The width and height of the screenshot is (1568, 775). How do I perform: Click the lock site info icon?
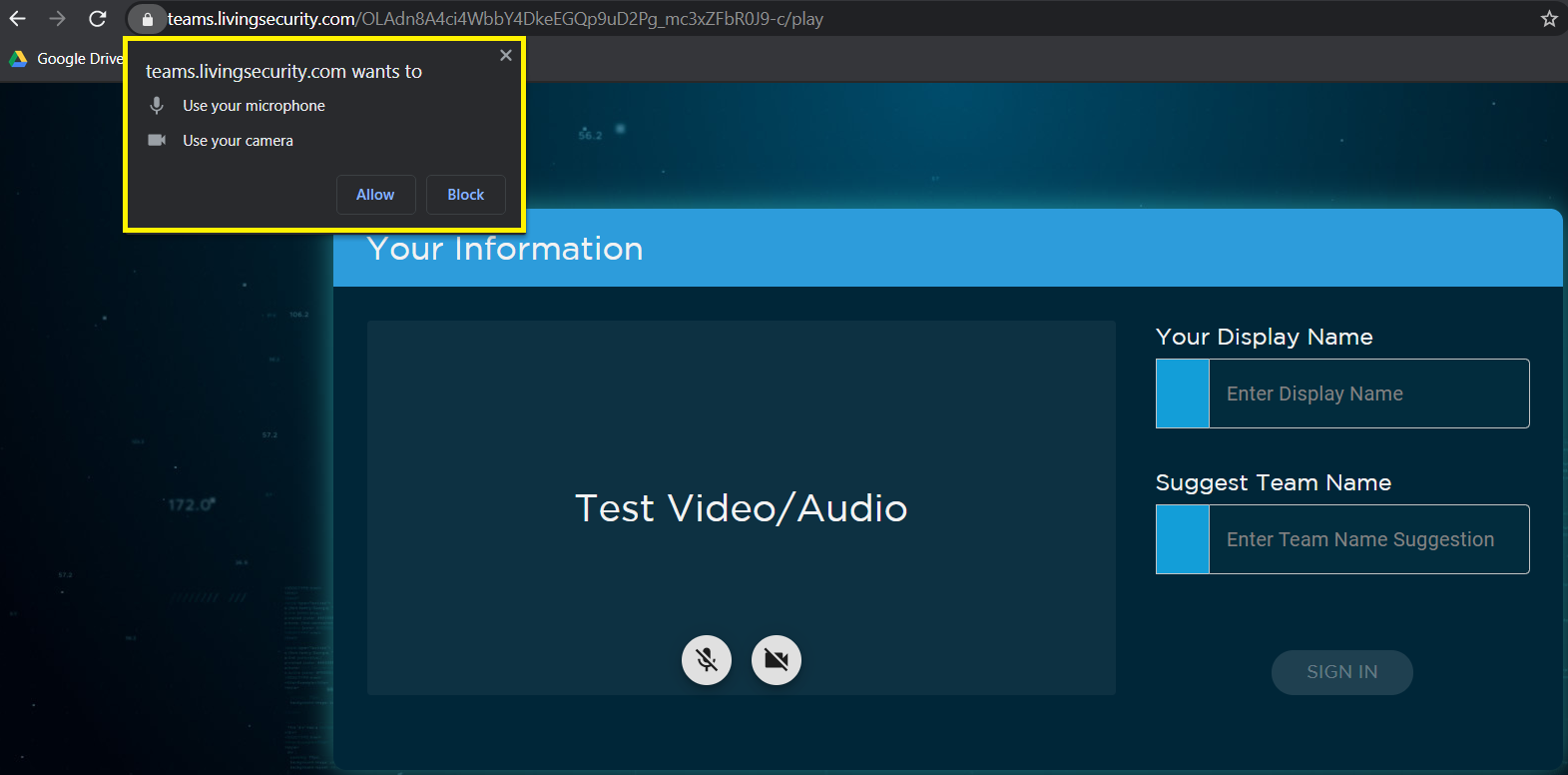coord(148,19)
